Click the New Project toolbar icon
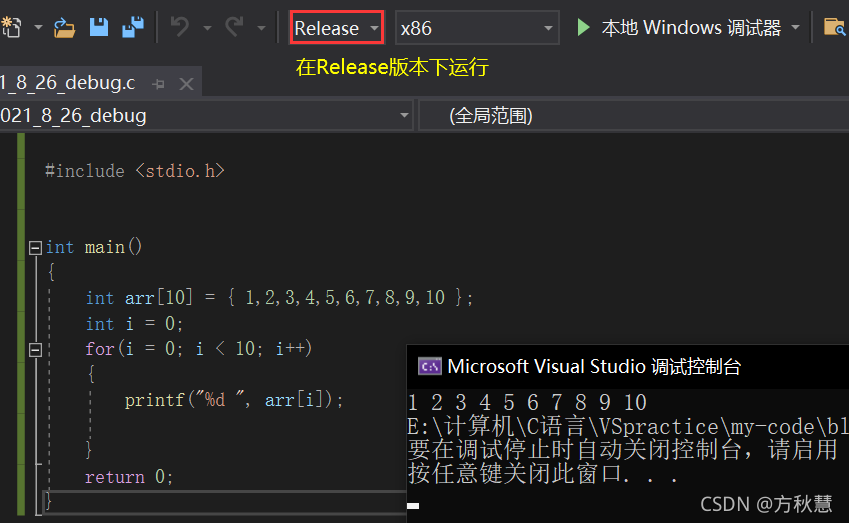The width and height of the screenshot is (849, 523). click(11, 27)
